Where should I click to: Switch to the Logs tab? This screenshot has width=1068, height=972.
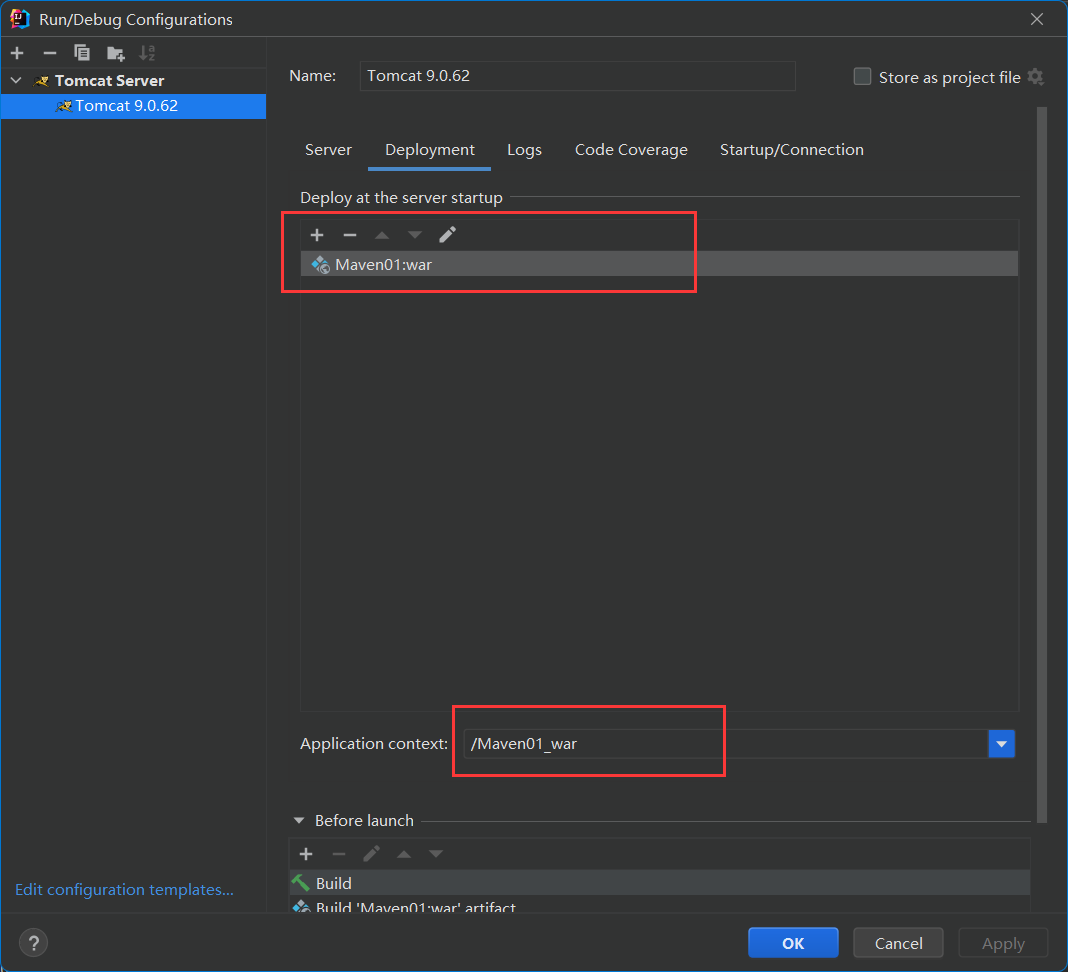pos(524,150)
